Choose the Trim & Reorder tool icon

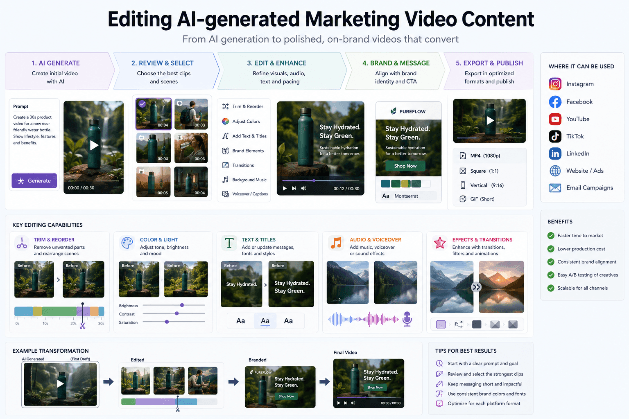tap(225, 106)
